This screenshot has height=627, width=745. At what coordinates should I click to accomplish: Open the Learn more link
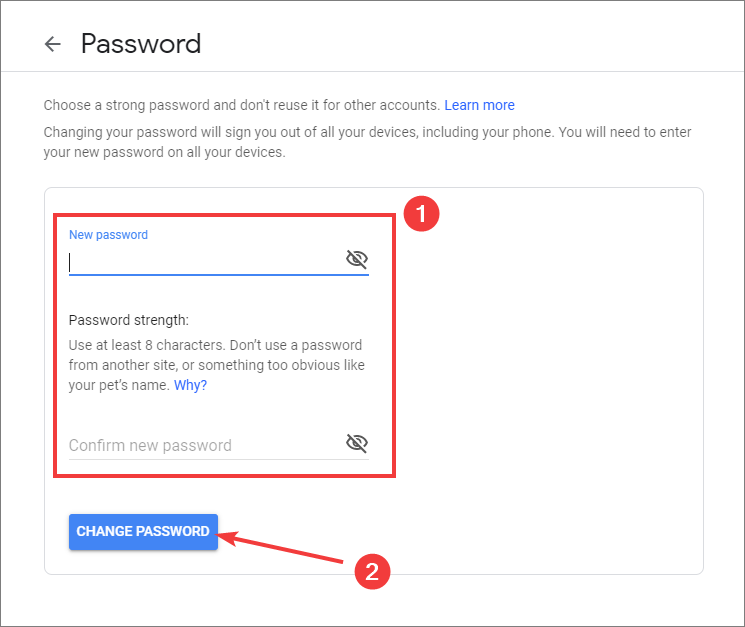tap(479, 105)
